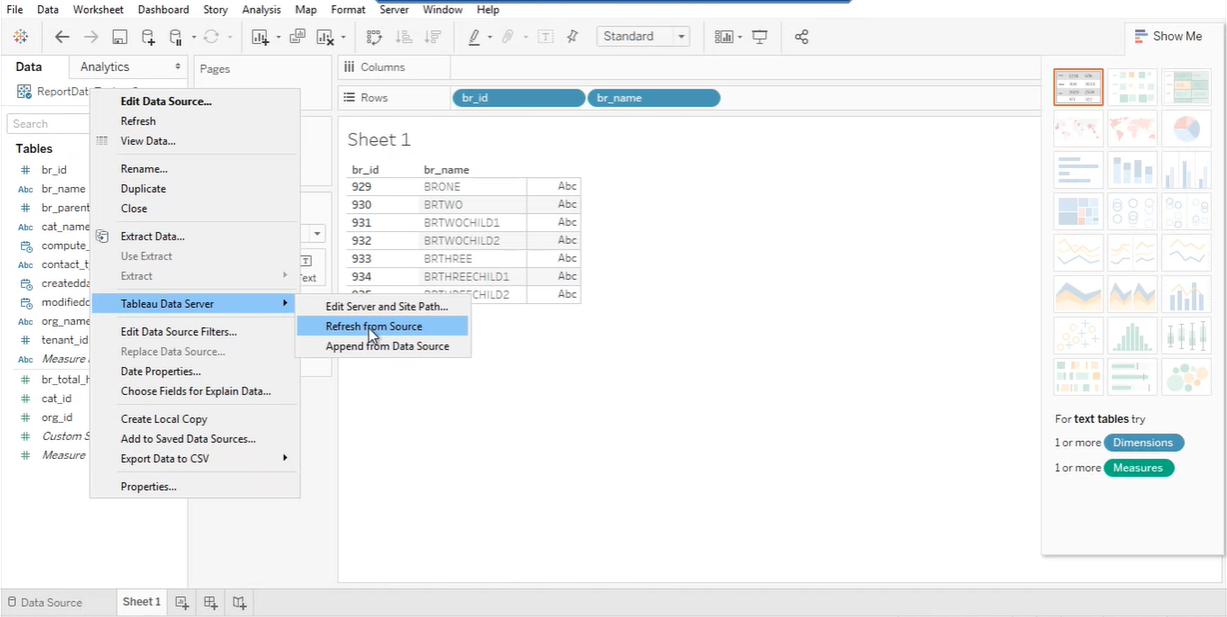1227x617 pixels.
Task: Click the Refresh data source toolbar icon
Action: (211, 37)
